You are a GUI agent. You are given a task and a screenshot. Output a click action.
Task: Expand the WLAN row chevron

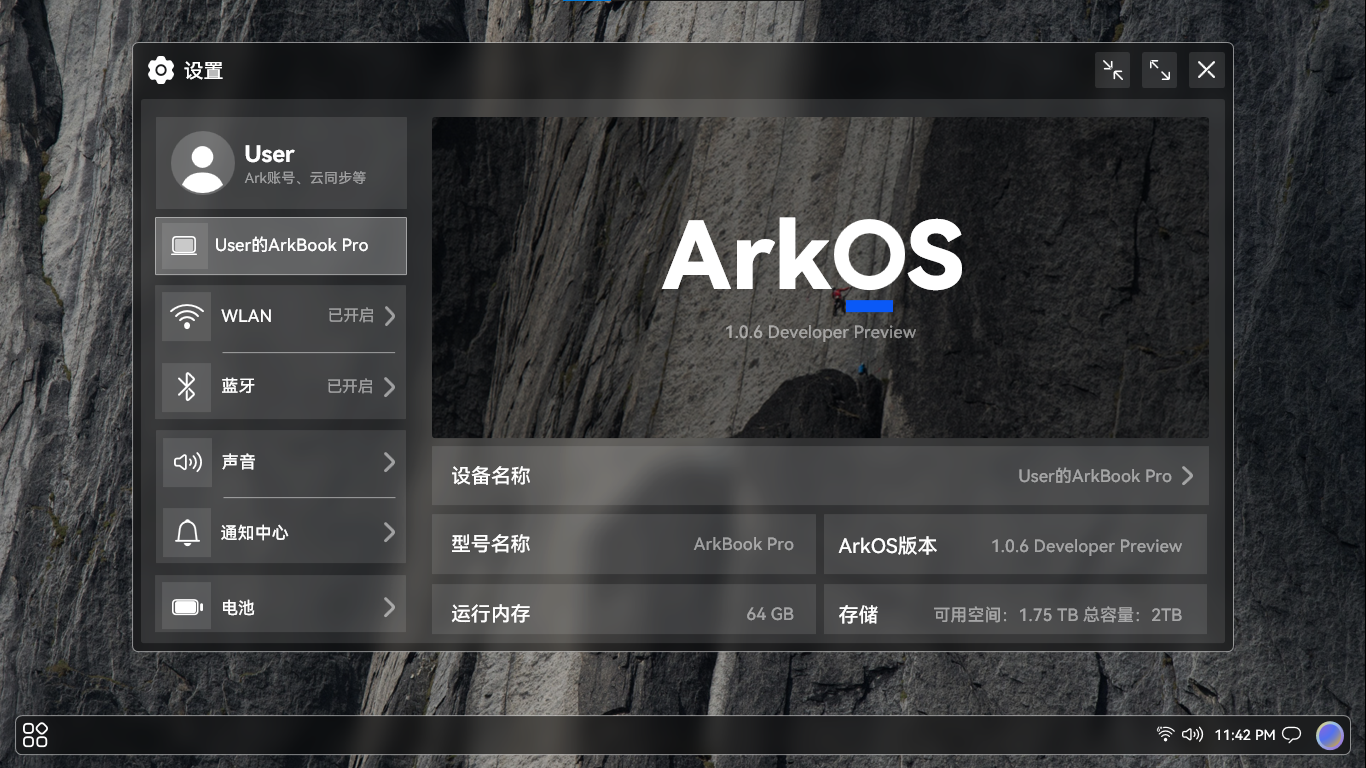point(390,316)
